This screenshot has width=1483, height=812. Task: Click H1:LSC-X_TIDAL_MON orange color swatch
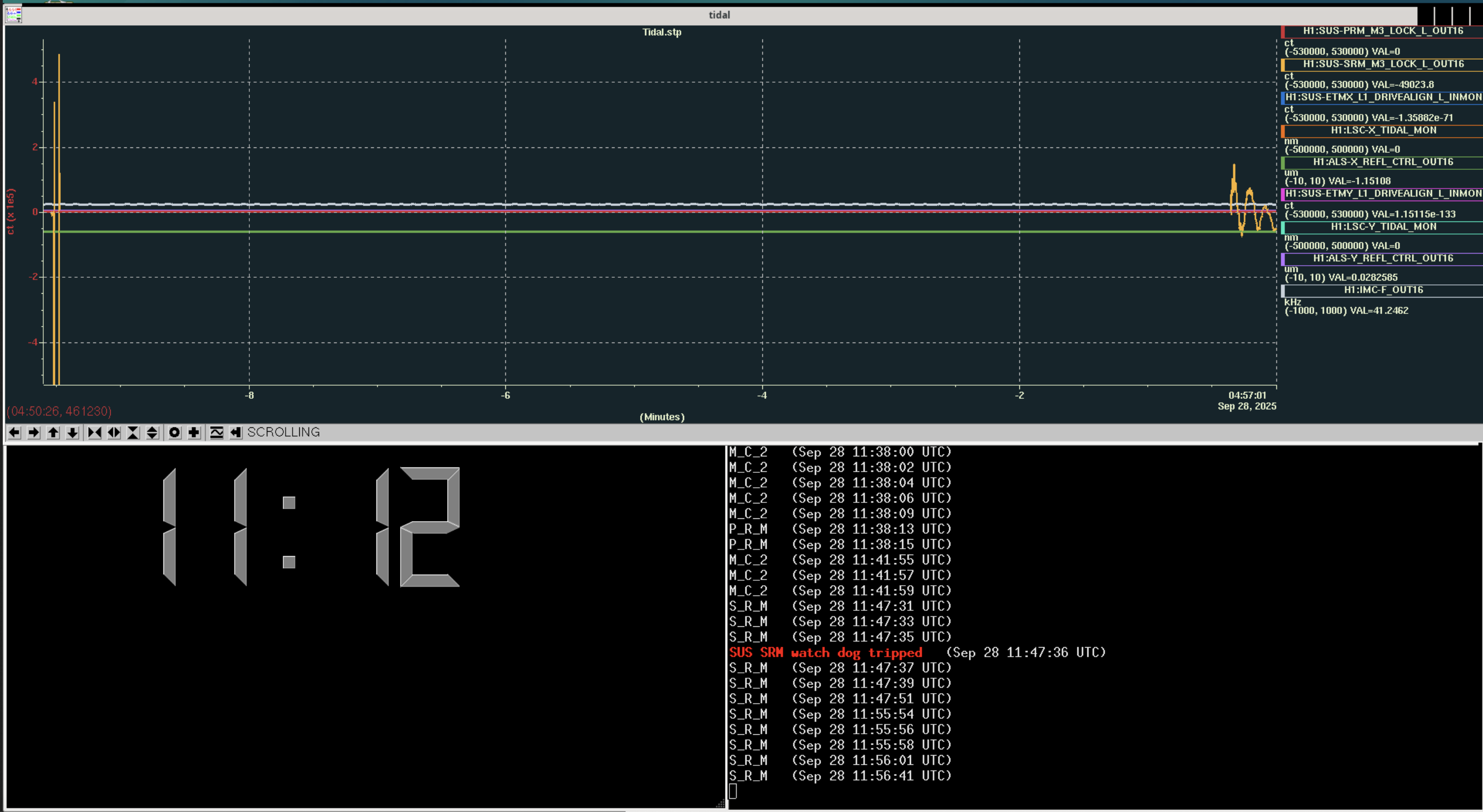pyautogui.click(x=1283, y=131)
